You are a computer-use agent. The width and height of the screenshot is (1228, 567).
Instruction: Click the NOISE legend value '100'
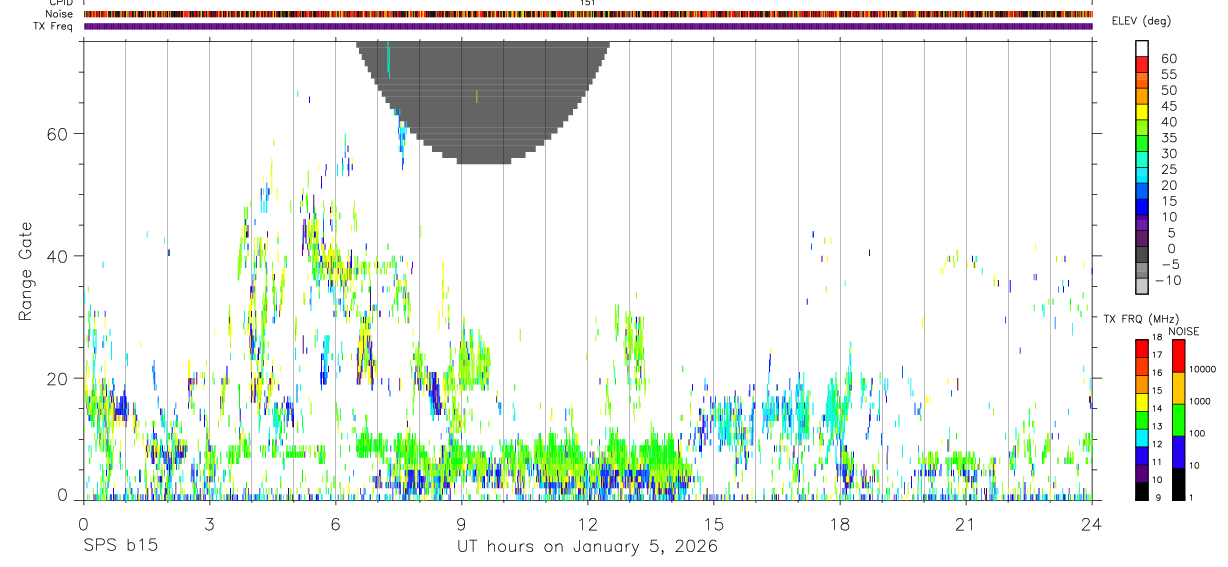(1197, 433)
